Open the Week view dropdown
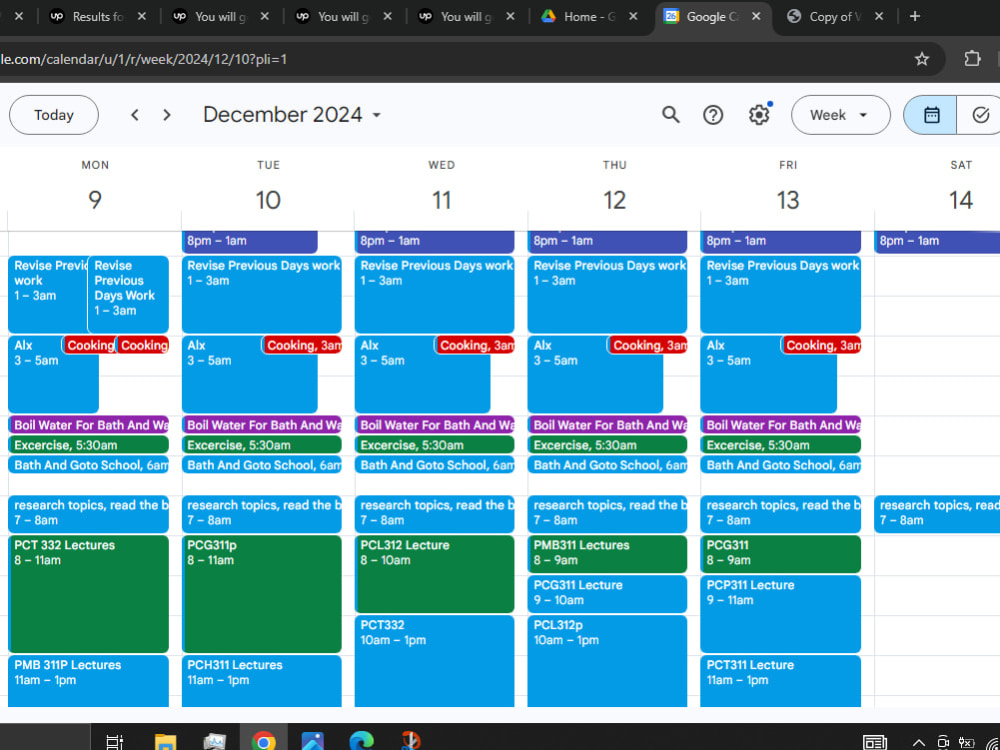The width and height of the screenshot is (1000, 750). 840,115
